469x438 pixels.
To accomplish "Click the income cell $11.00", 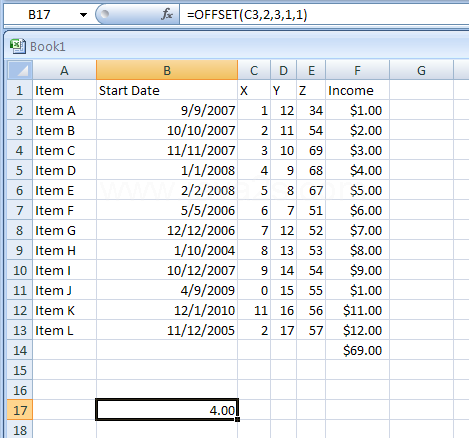I will point(357,310).
